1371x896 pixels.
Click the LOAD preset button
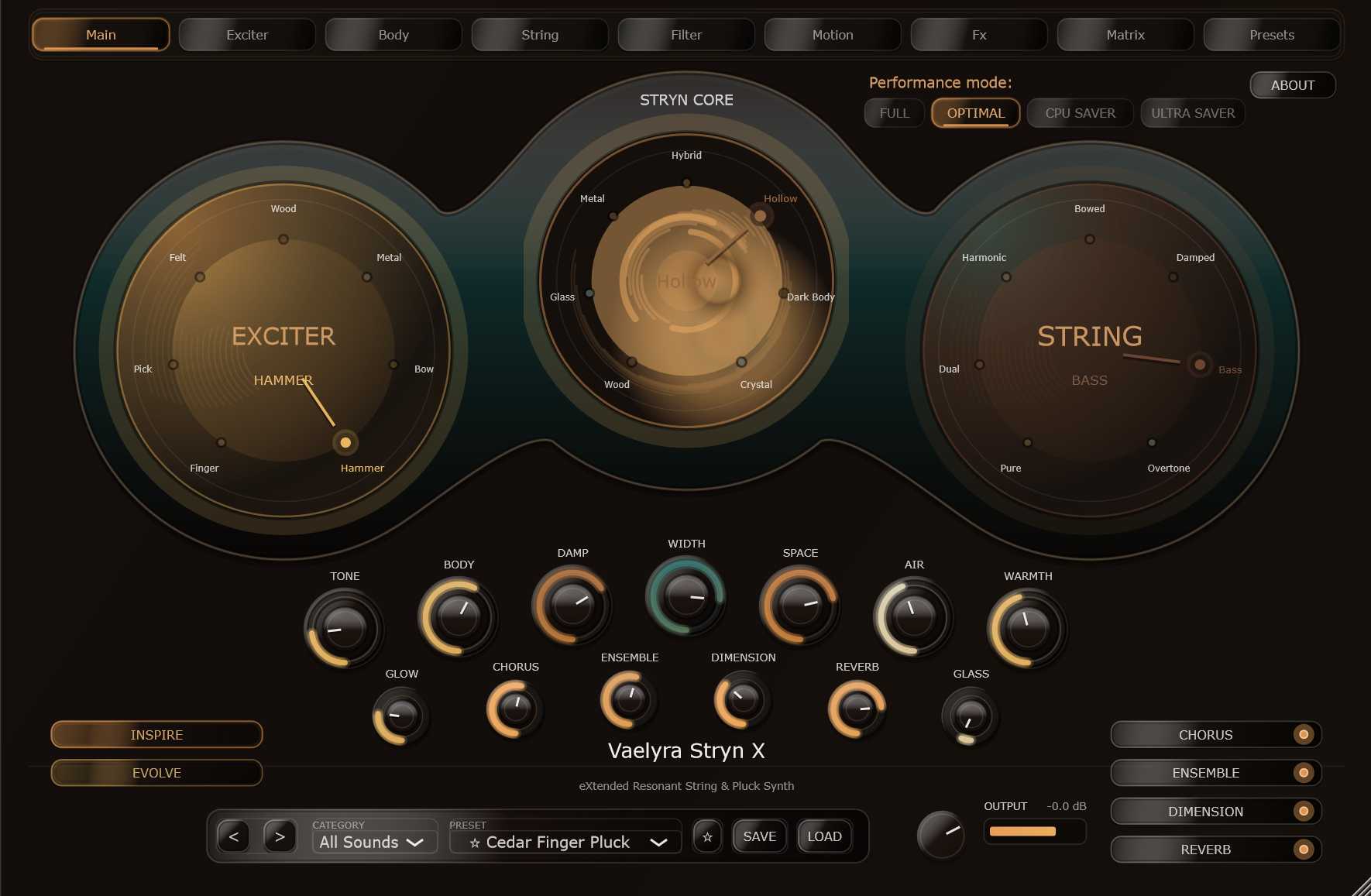point(824,836)
